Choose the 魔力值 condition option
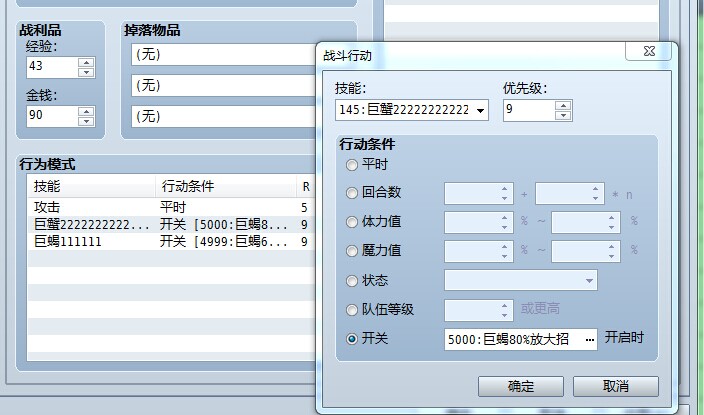The height and width of the screenshot is (415, 704). coord(352,251)
